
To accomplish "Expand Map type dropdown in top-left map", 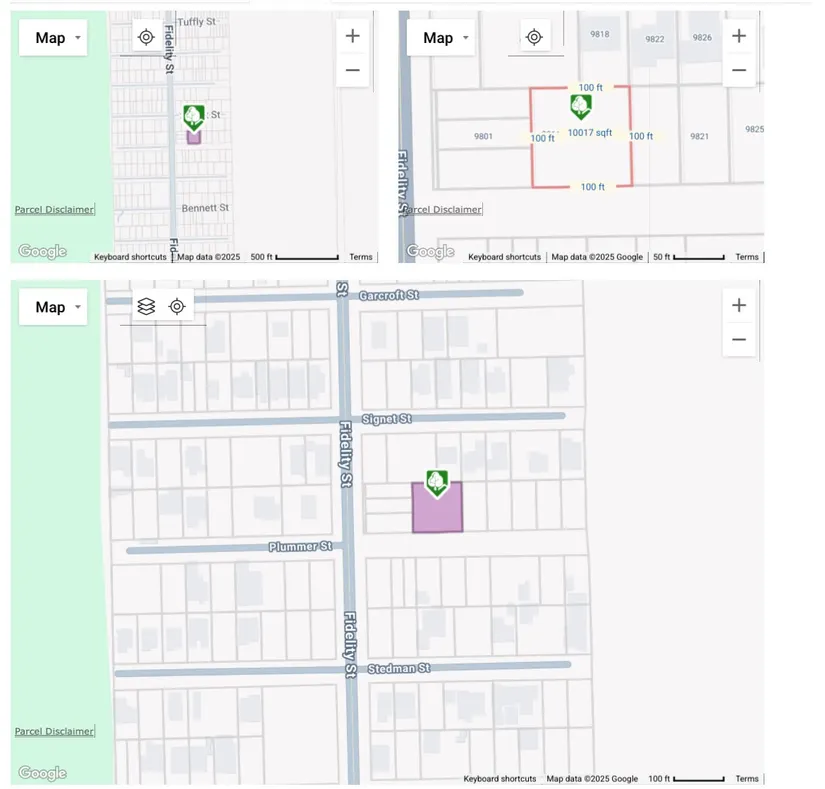I will pyautogui.click(x=53, y=38).
